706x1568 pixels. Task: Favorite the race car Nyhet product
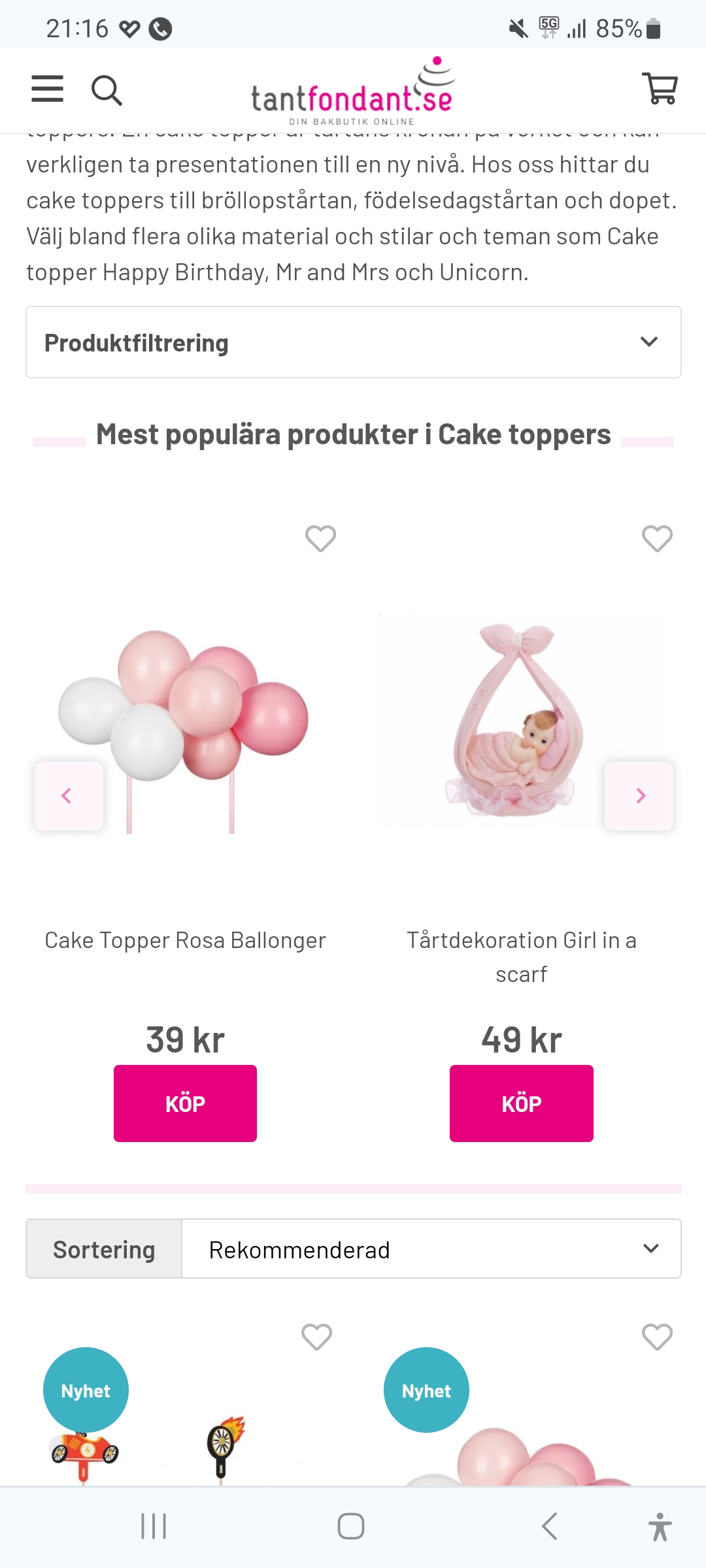pos(317,1337)
